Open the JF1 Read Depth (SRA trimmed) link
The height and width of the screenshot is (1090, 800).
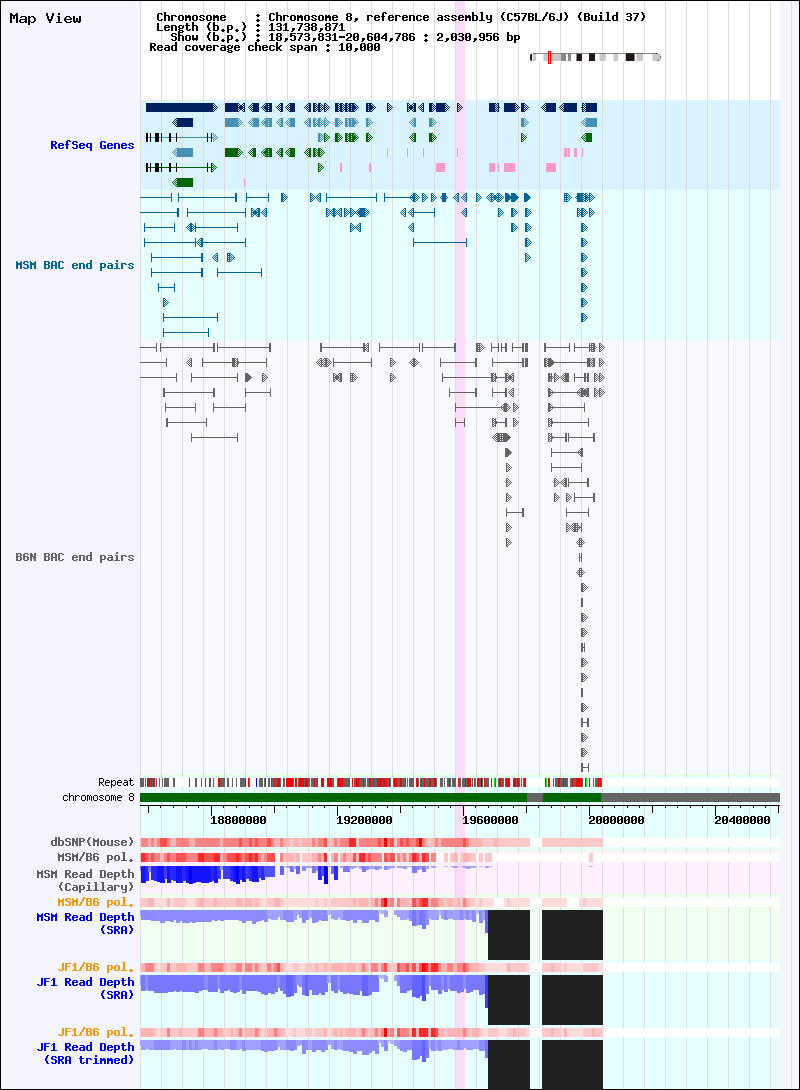85,1053
